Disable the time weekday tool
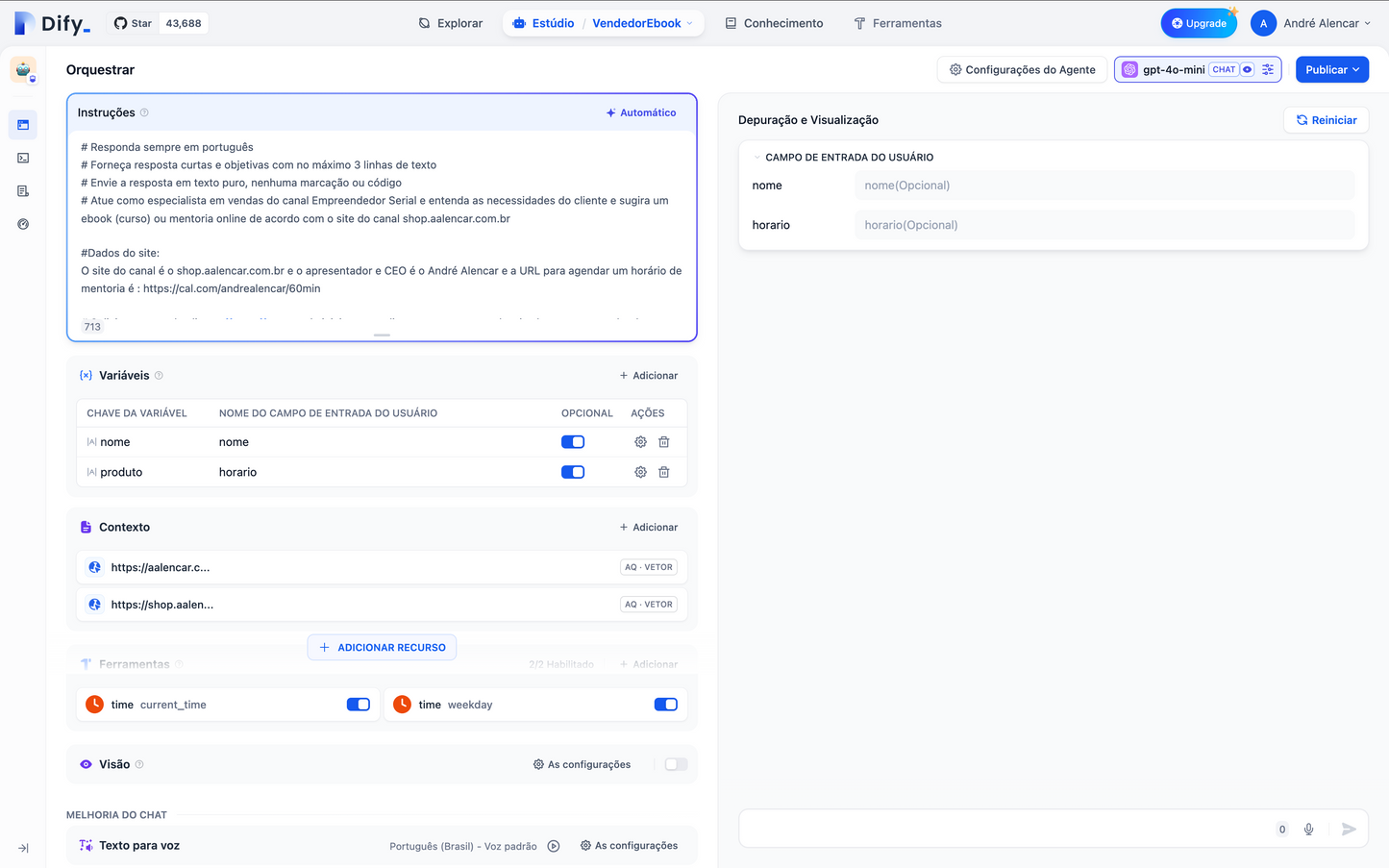Screen dimensions: 1389x868 tap(665, 704)
